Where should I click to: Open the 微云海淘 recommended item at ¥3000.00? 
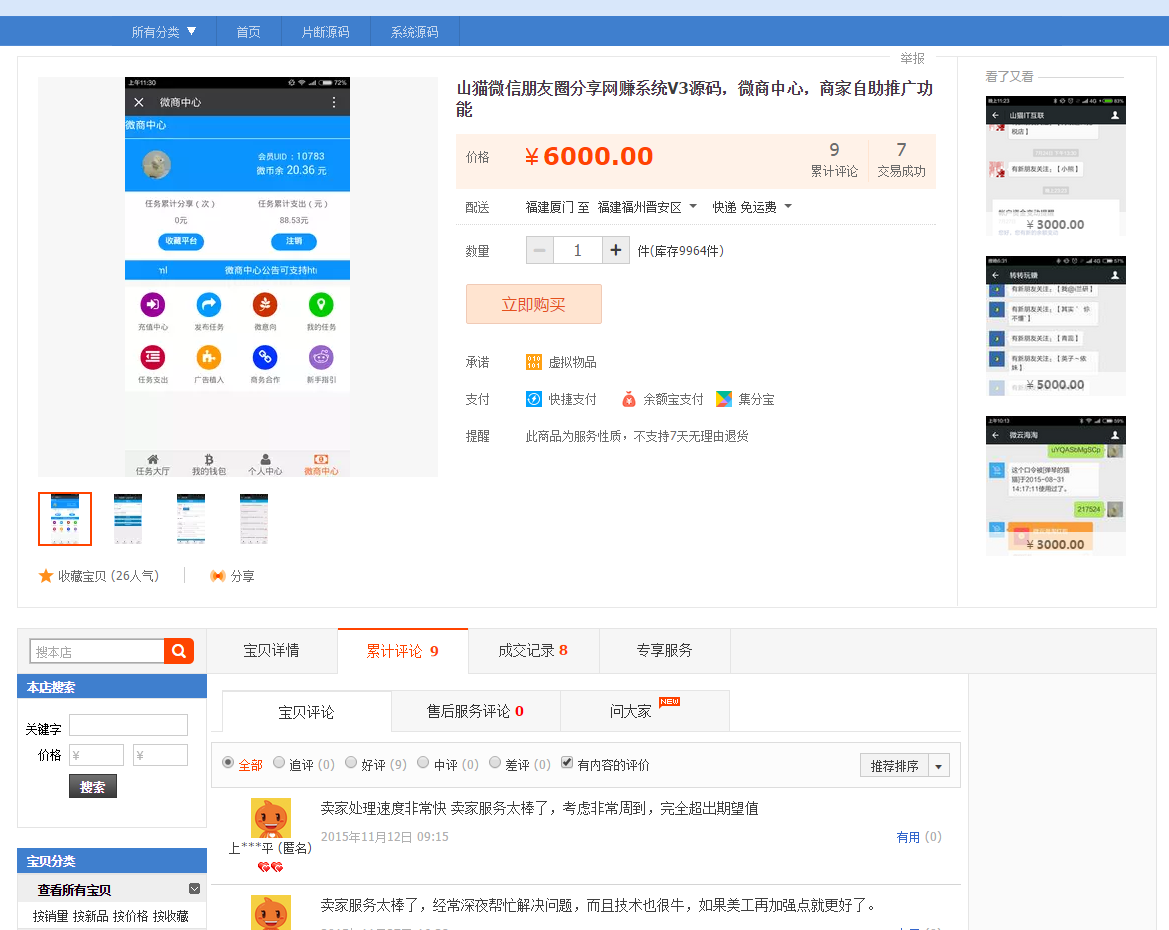(1056, 486)
